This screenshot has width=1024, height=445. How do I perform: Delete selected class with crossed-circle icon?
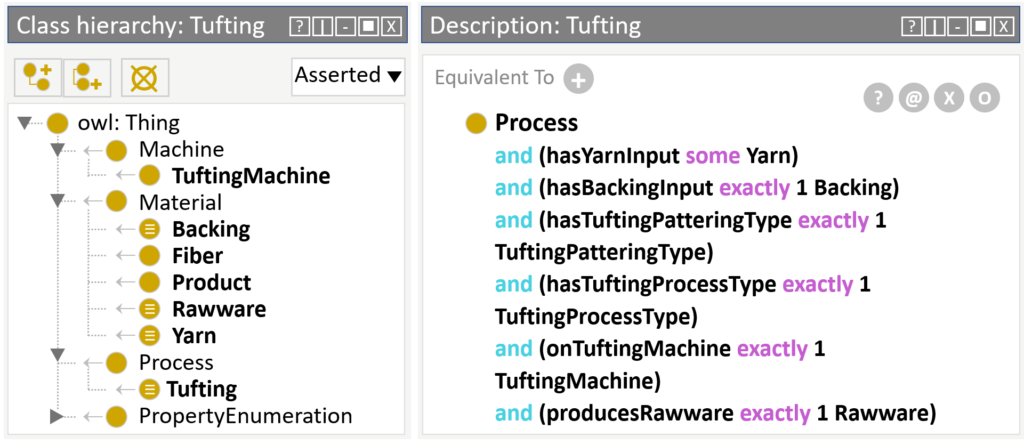point(145,78)
